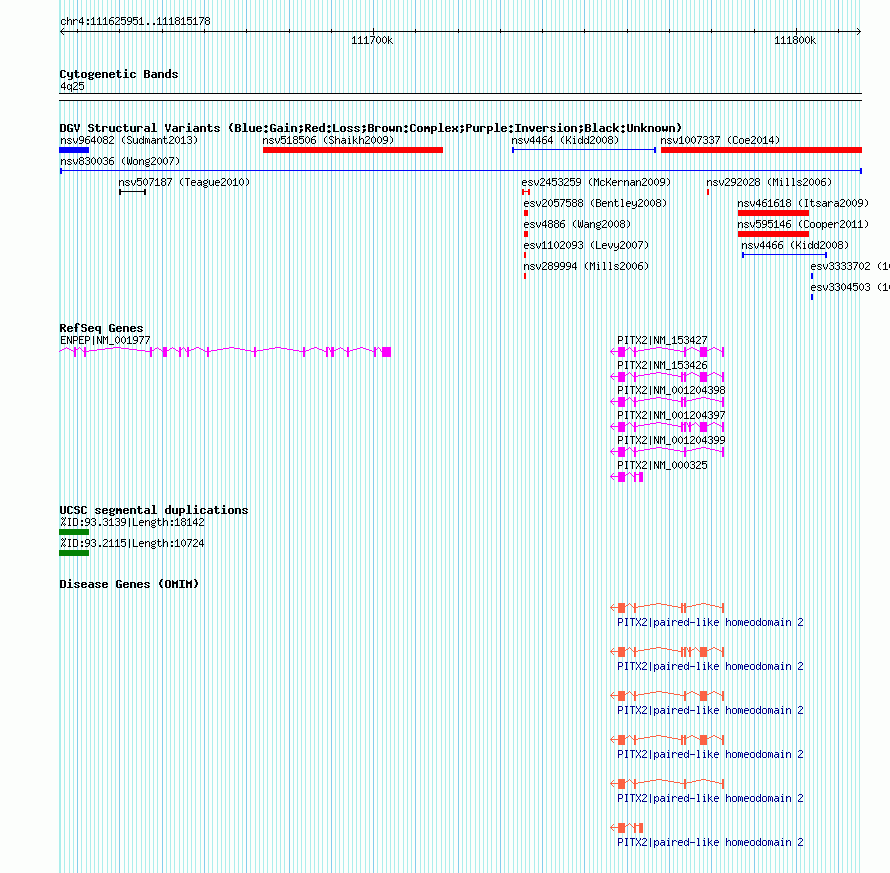
Task: Open the esv2057588 (Bentley2008) variant label
Action: tap(595, 203)
